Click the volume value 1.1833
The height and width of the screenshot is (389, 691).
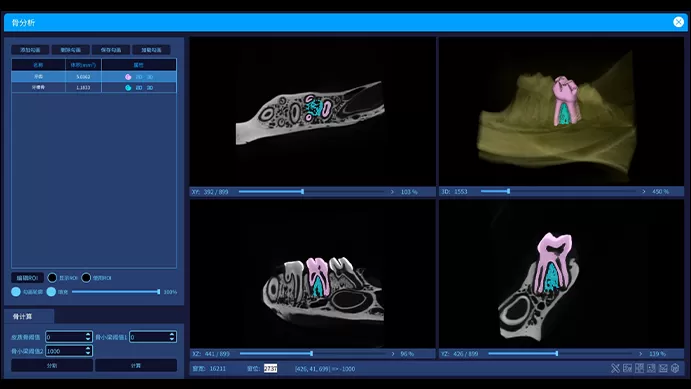[x=83, y=88]
